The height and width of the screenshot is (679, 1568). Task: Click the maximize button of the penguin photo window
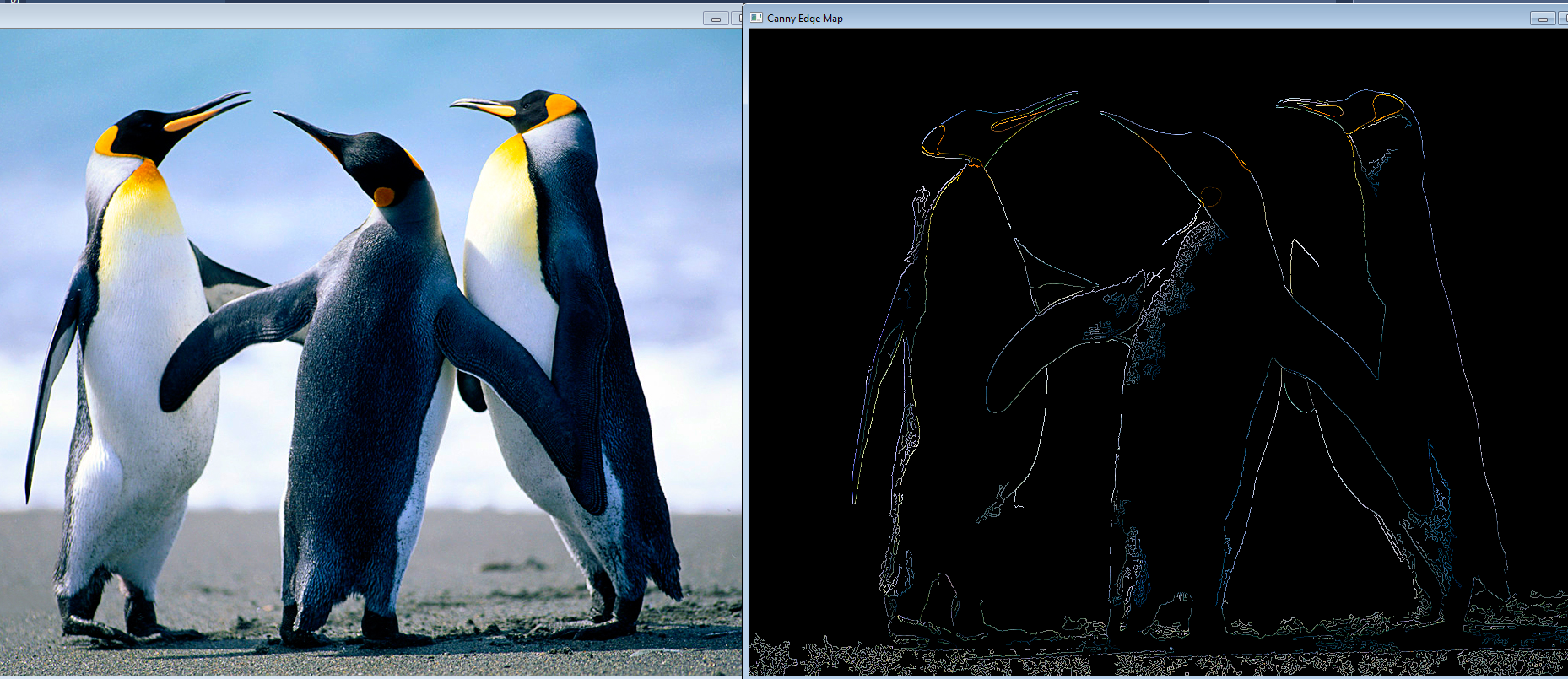(737, 19)
